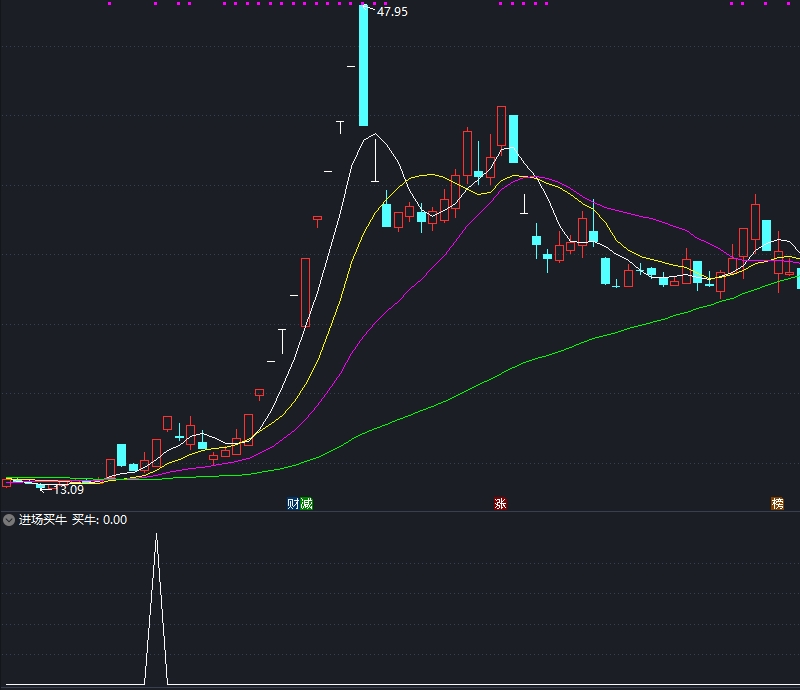Image resolution: width=800 pixels, height=690 pixels.
Task: Click the orange 榜 ranking list marker
Action: [777, 504]
